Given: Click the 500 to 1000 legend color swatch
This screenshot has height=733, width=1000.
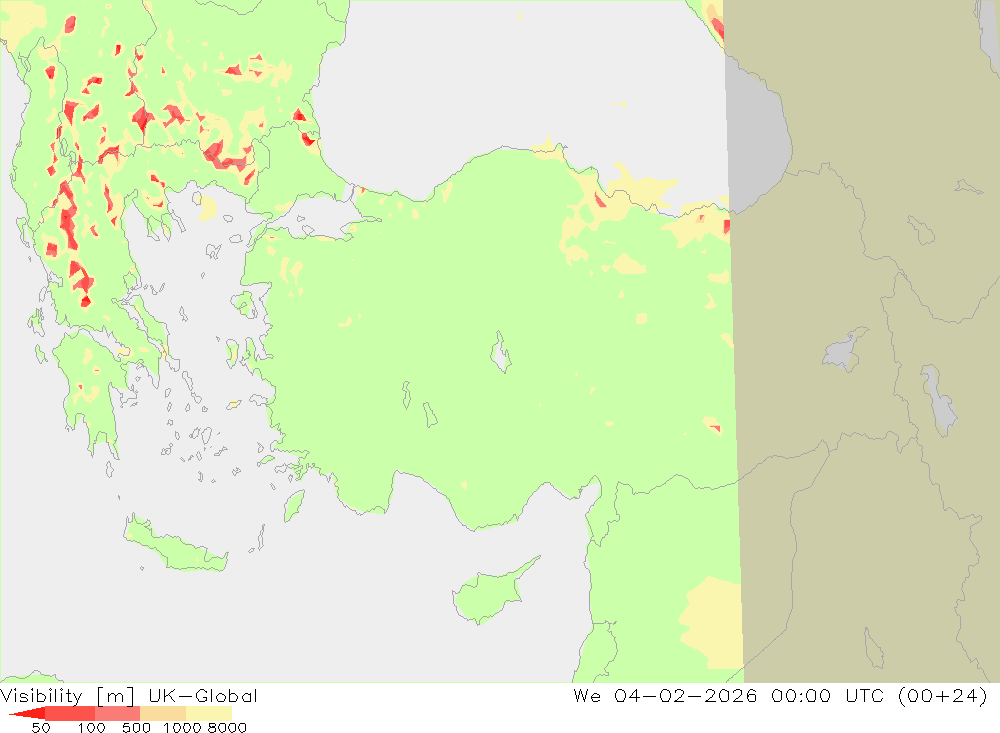Looking at the screenshot, I should click(x=163, y=713).
